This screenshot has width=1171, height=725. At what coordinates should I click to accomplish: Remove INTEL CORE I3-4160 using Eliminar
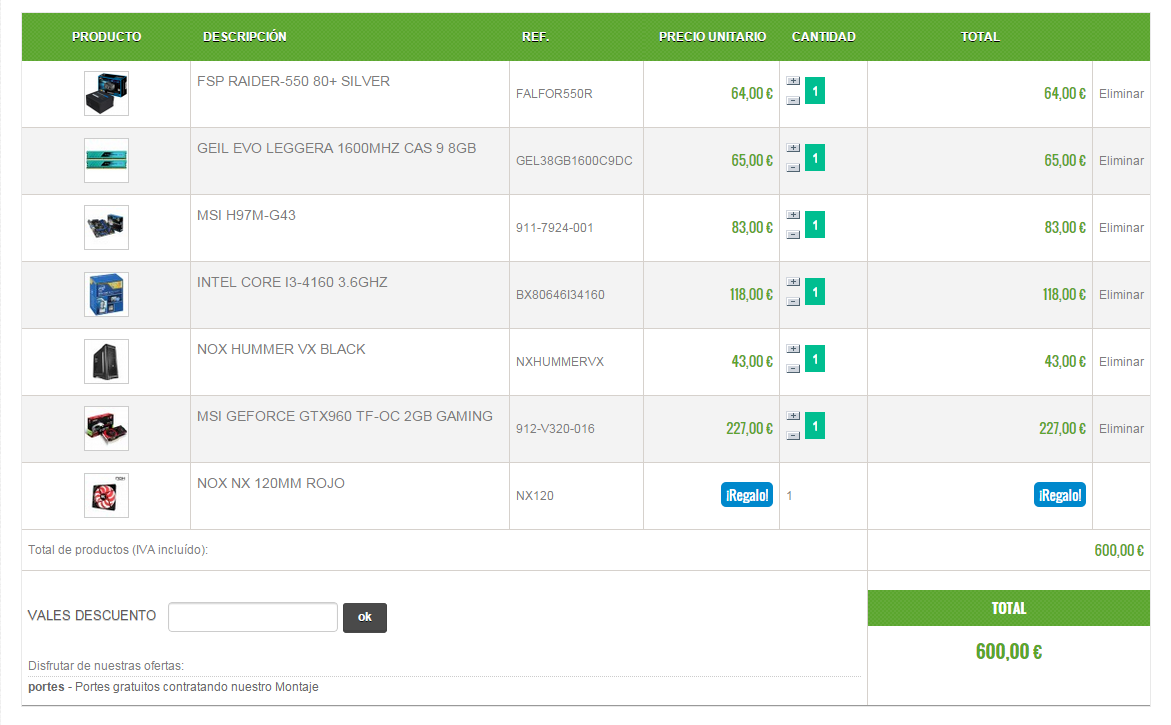click(x=1121, y=295)
